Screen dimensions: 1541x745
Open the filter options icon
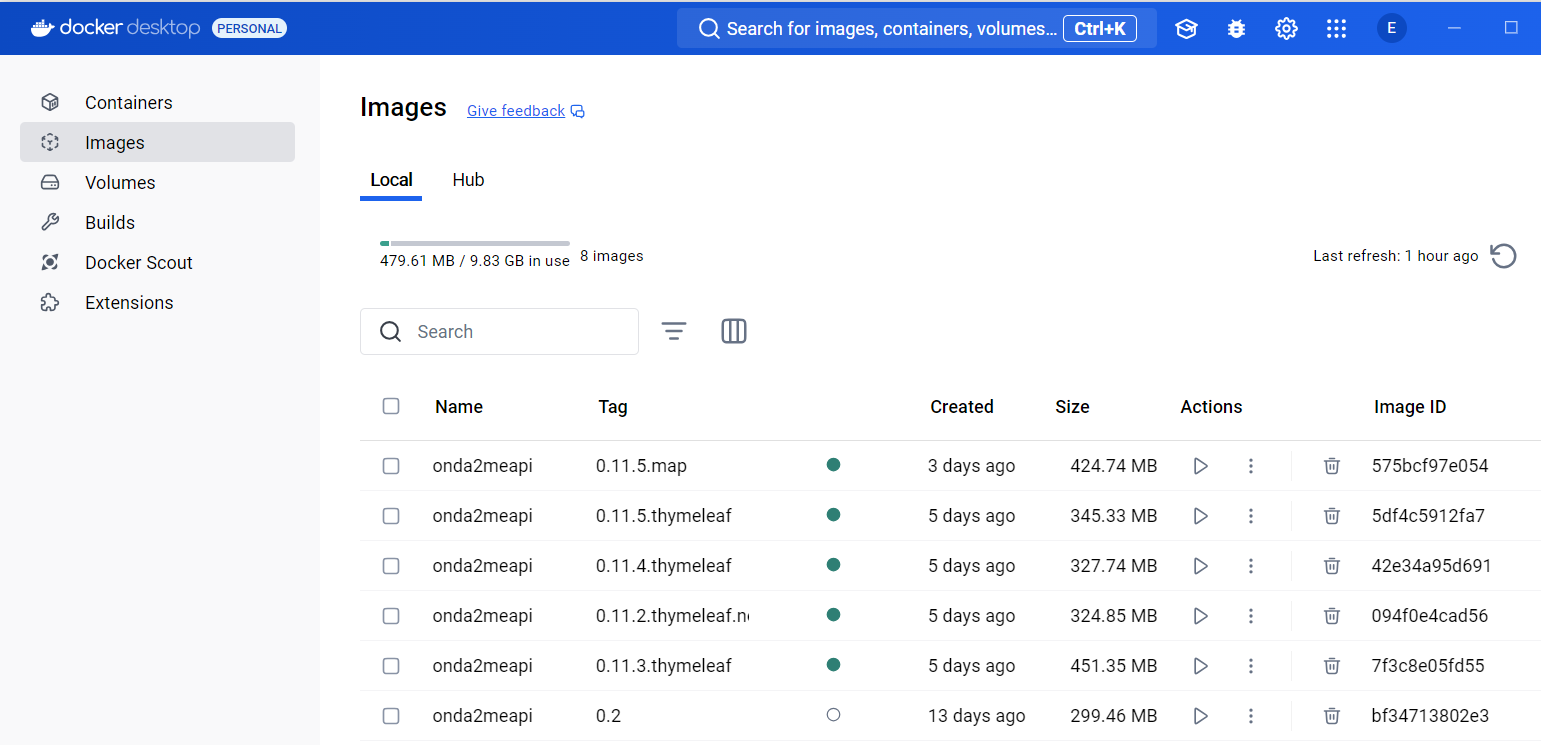pos(674,331)
